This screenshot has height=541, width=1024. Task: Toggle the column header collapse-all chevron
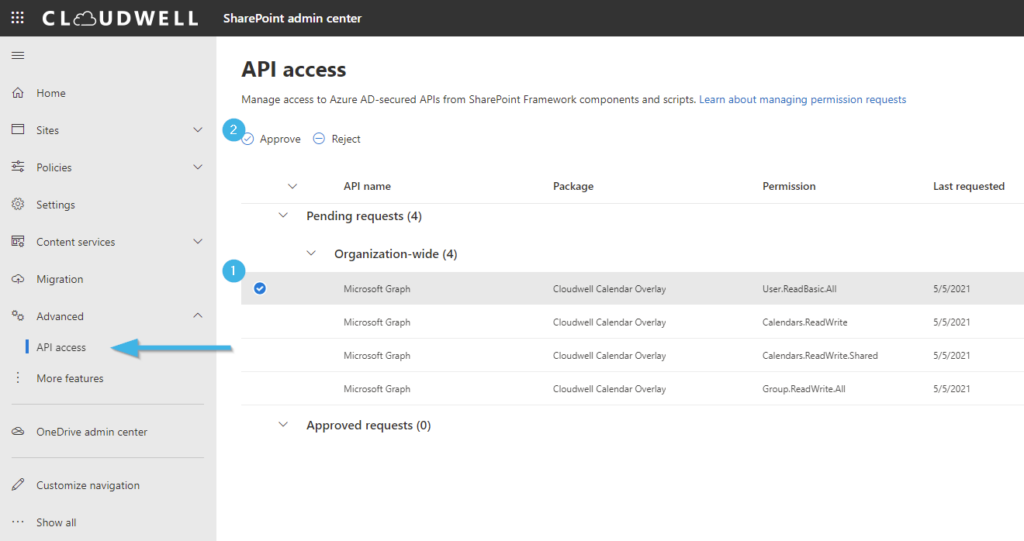pos(293,186)
